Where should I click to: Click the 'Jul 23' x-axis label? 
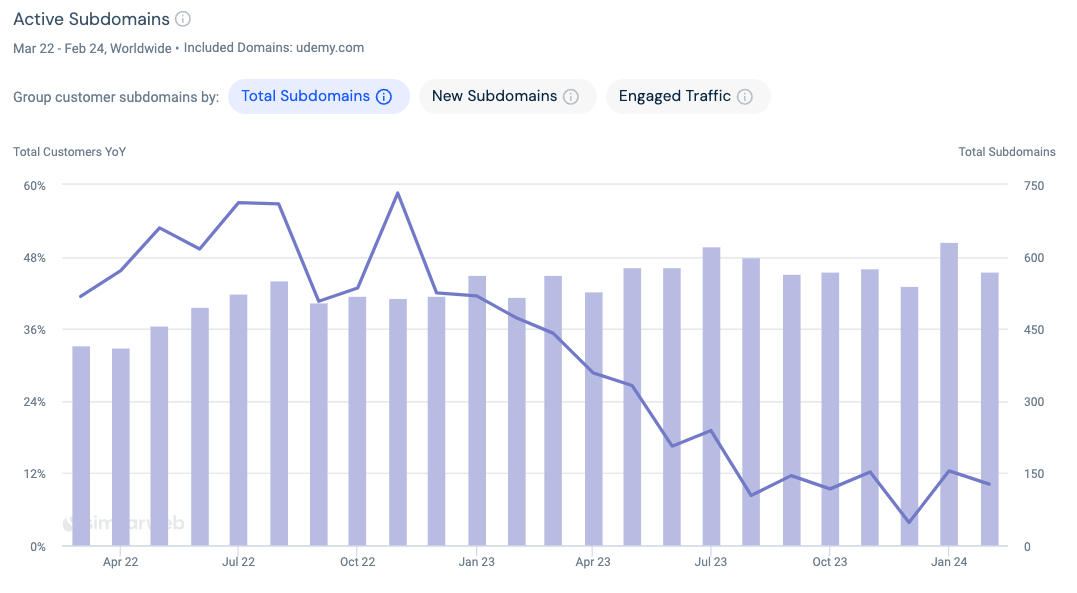click(711, 562)
